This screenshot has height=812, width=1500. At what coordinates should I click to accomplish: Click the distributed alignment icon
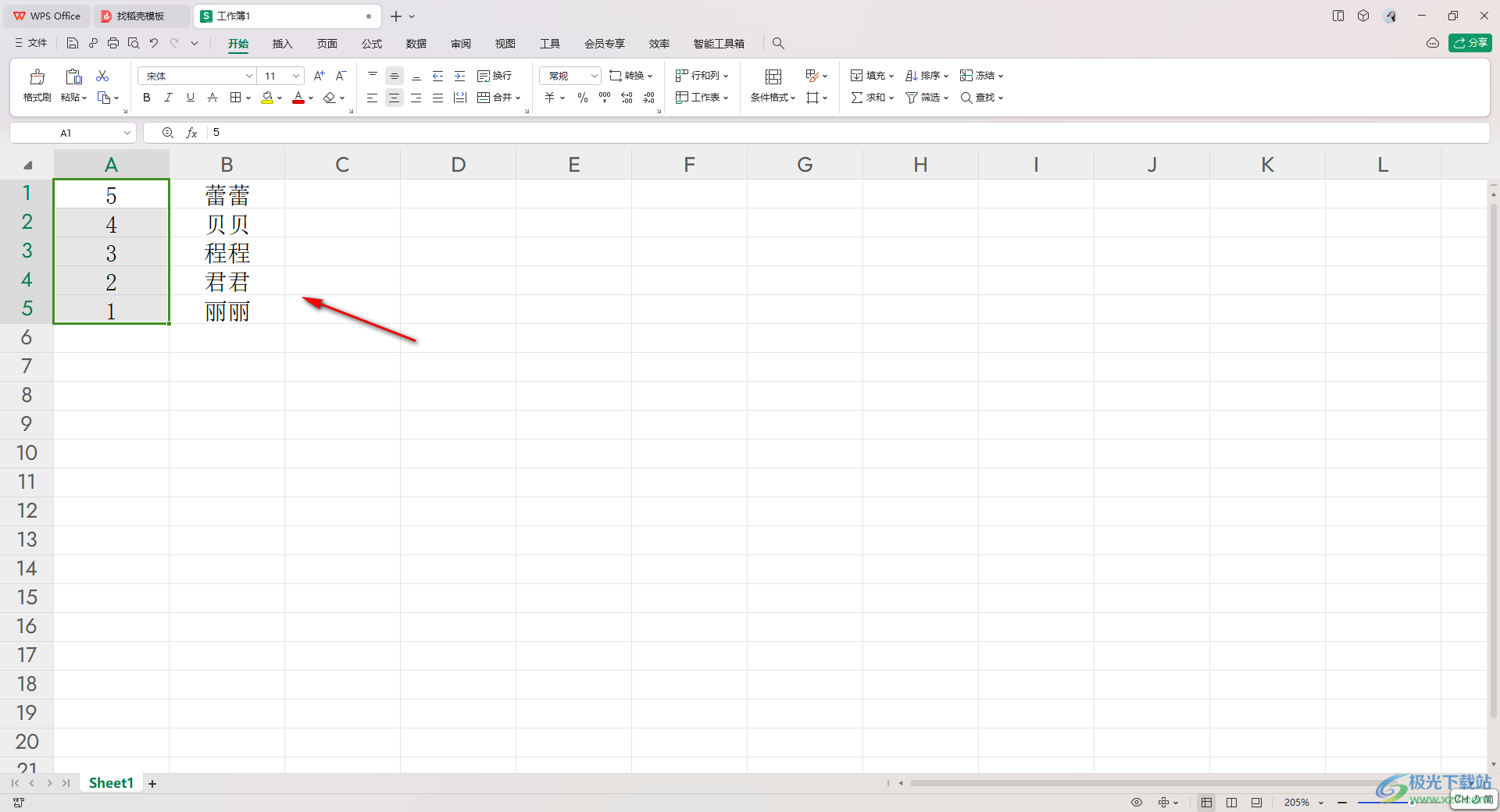[x=460, y=98]
